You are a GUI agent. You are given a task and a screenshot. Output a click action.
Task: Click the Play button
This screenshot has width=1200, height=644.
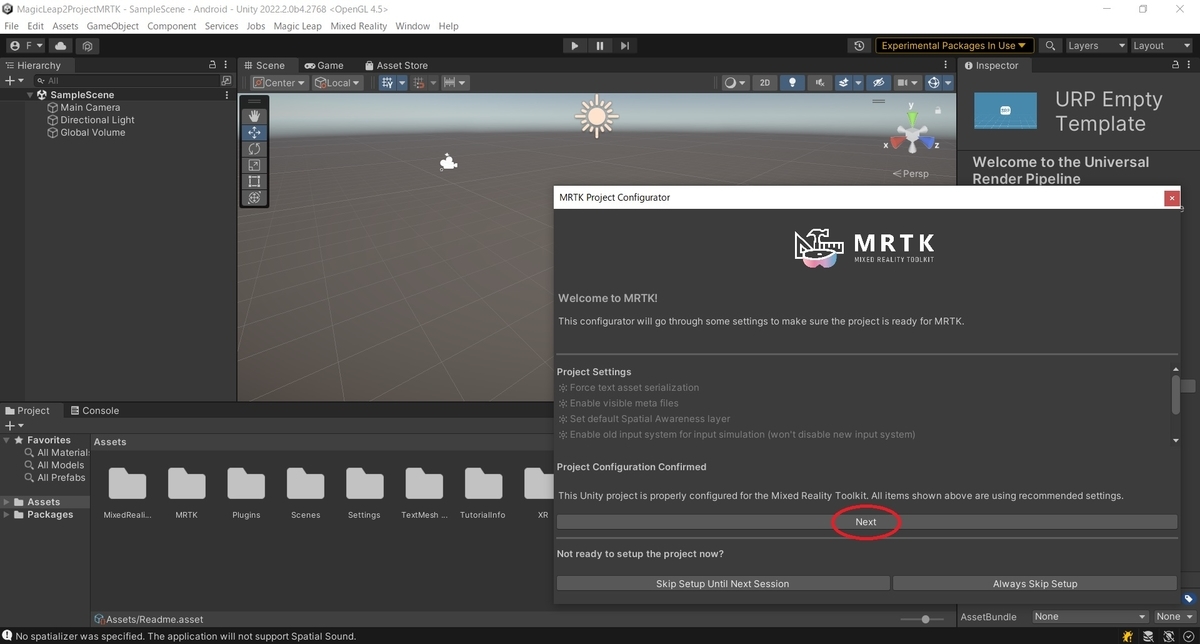(x=574, y=46)
